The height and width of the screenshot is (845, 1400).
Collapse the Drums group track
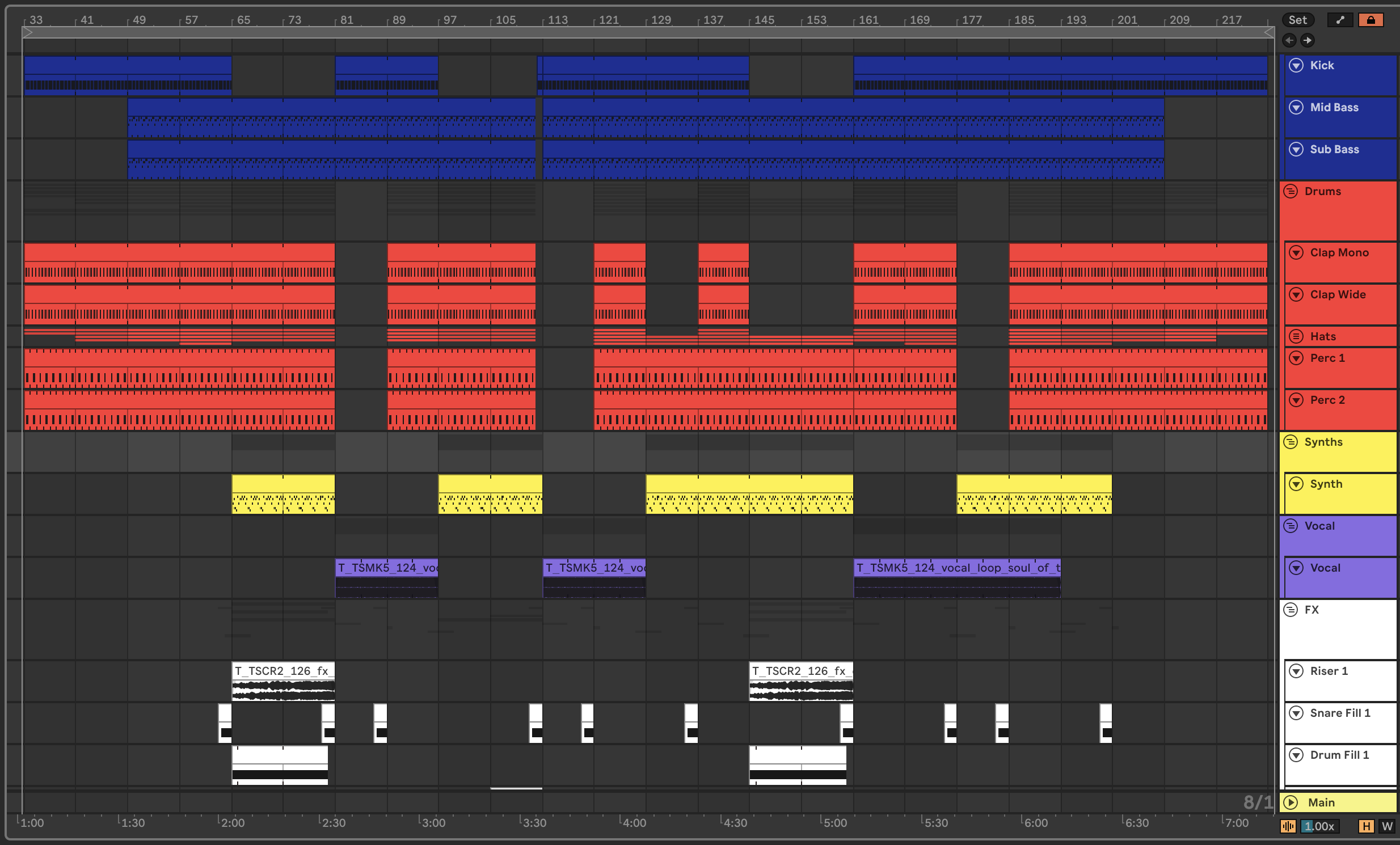coord(1291,191)
